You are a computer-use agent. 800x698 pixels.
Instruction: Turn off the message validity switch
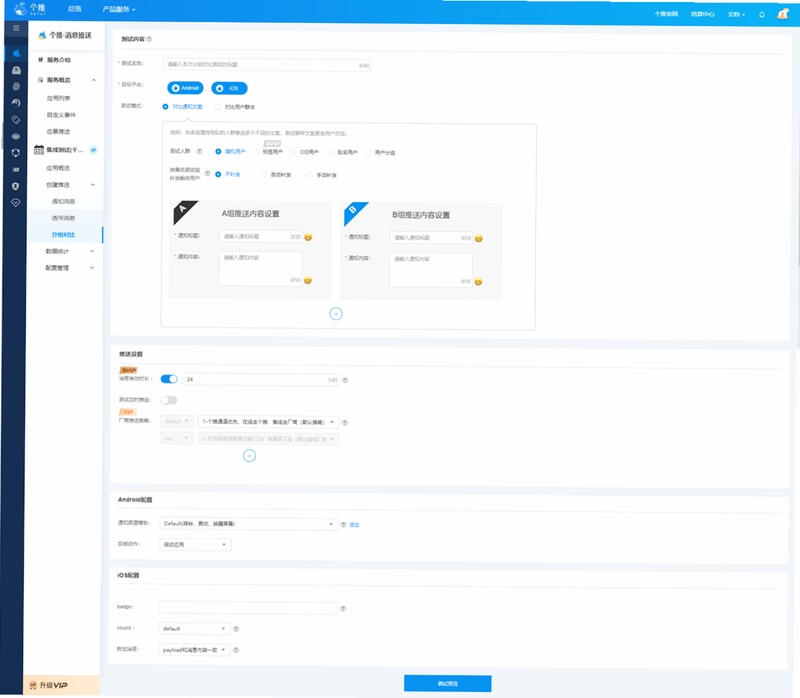[169, 379]
